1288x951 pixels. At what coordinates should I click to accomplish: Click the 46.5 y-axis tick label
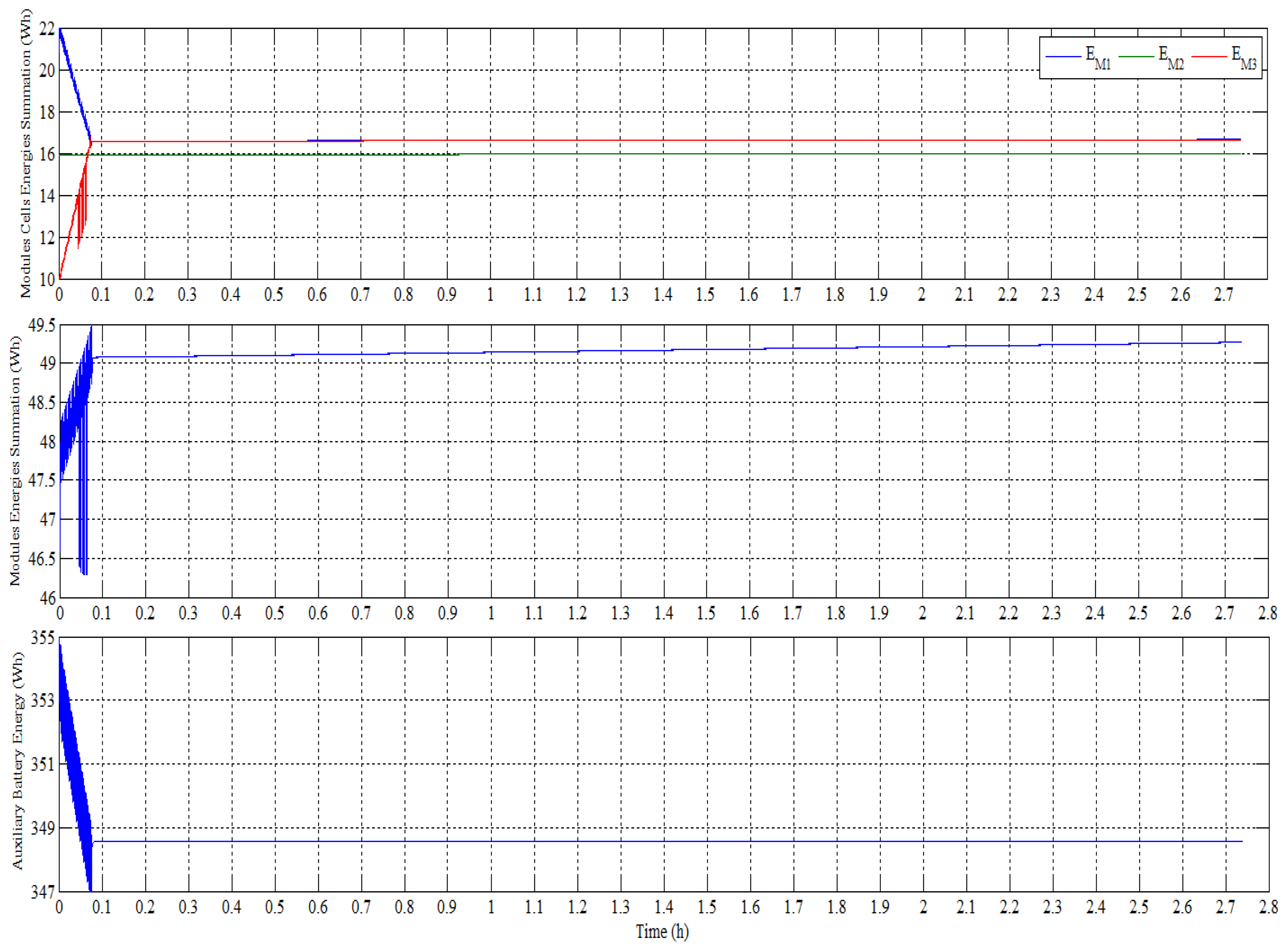pyautogui.click(x=42, y=559)
